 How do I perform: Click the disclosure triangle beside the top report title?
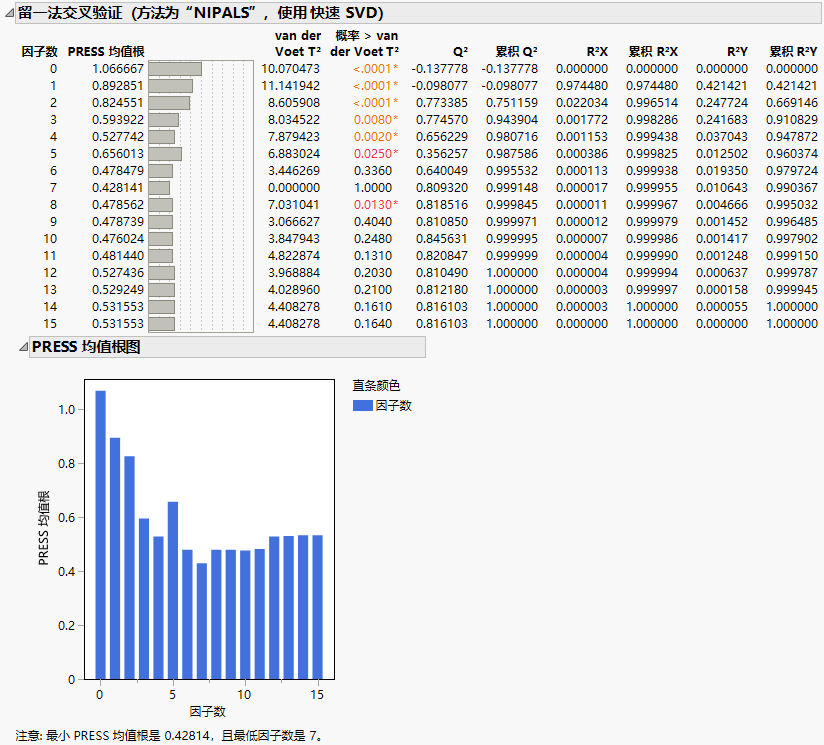[10, 13]
